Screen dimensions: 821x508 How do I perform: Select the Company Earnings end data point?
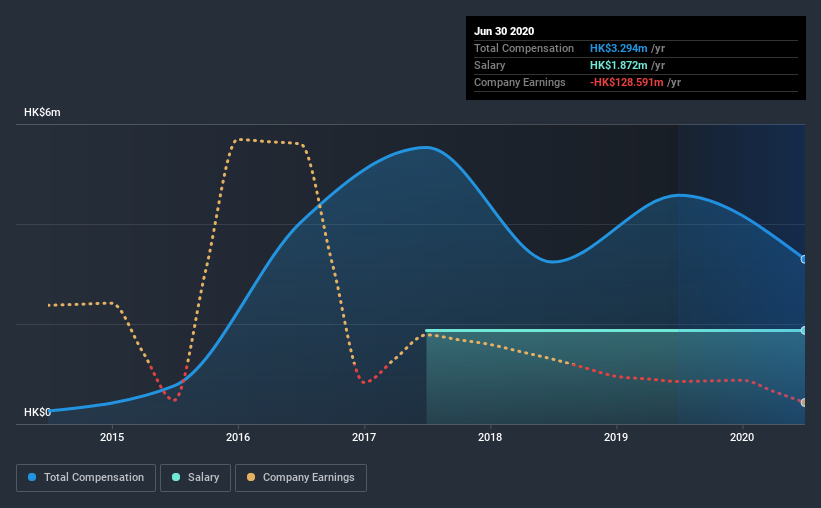pos(804,402)
